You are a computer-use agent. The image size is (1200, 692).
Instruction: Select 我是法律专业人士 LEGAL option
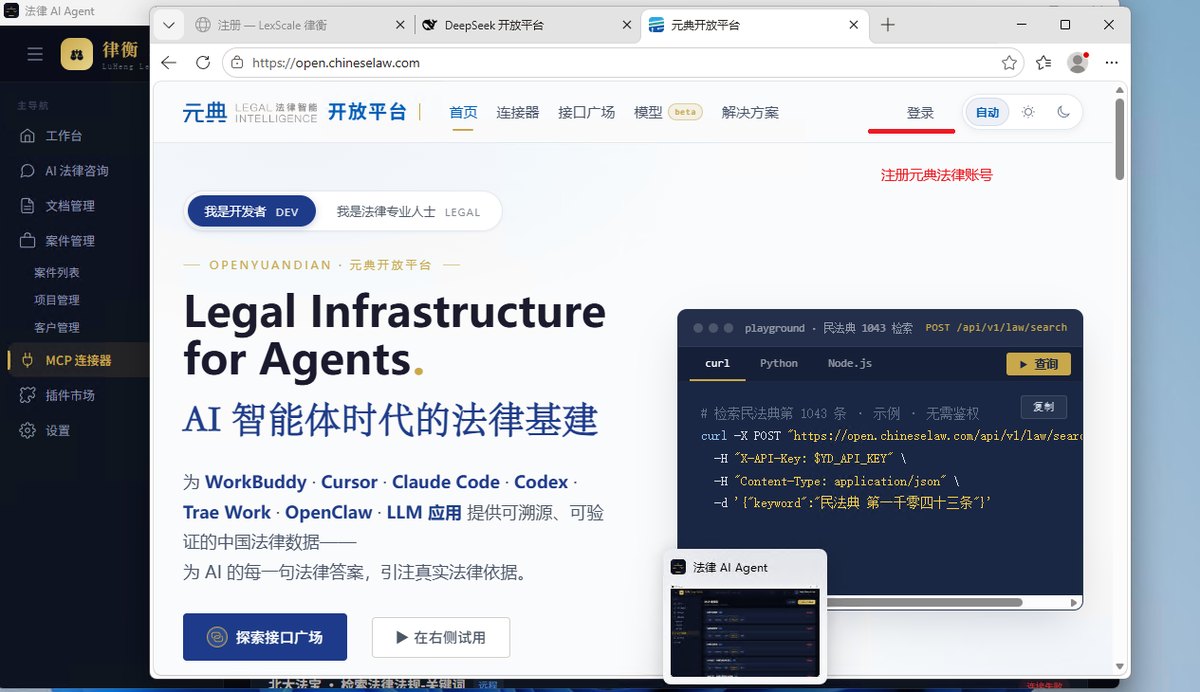(x=408, y=212)
